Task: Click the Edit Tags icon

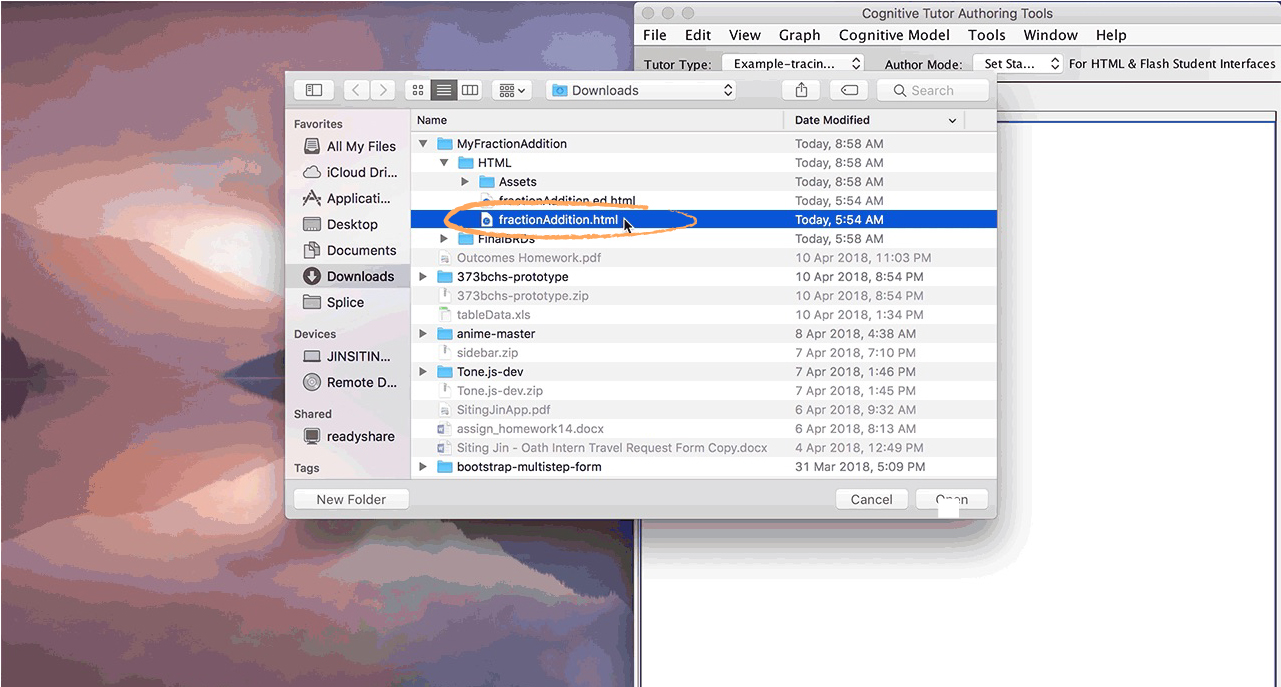Action: (848, 90)
